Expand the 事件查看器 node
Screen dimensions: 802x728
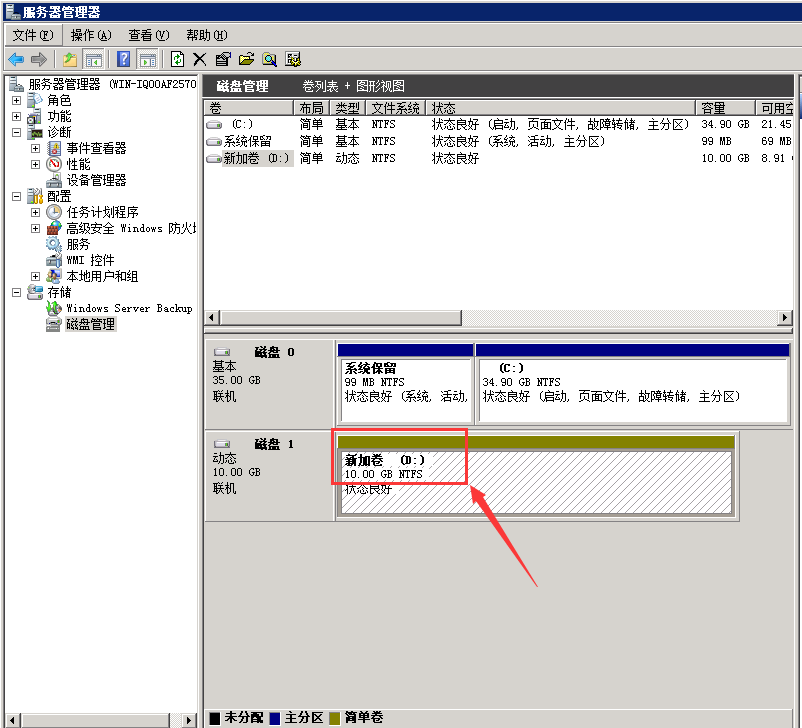click(x=35, y=149)
